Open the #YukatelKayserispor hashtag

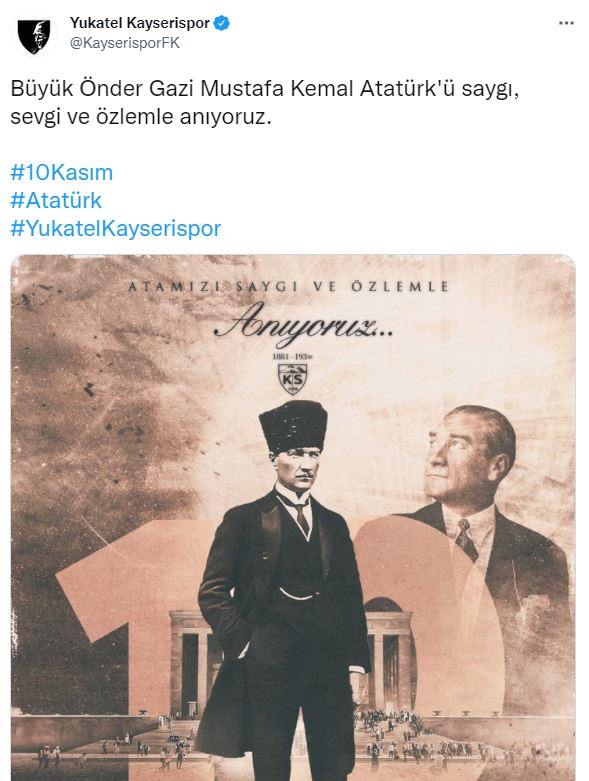[x=116, y=229]
